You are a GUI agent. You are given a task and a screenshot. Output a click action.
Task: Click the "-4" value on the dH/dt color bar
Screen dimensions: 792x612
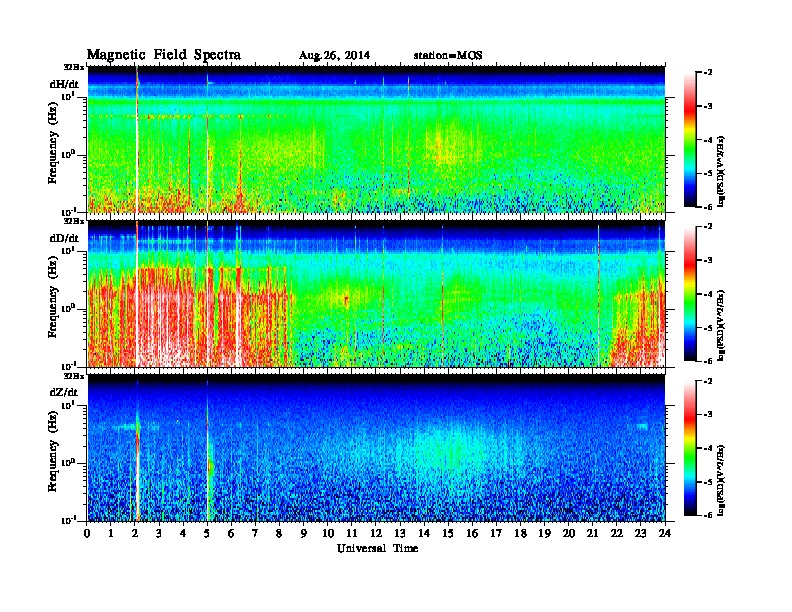(708, 140)
